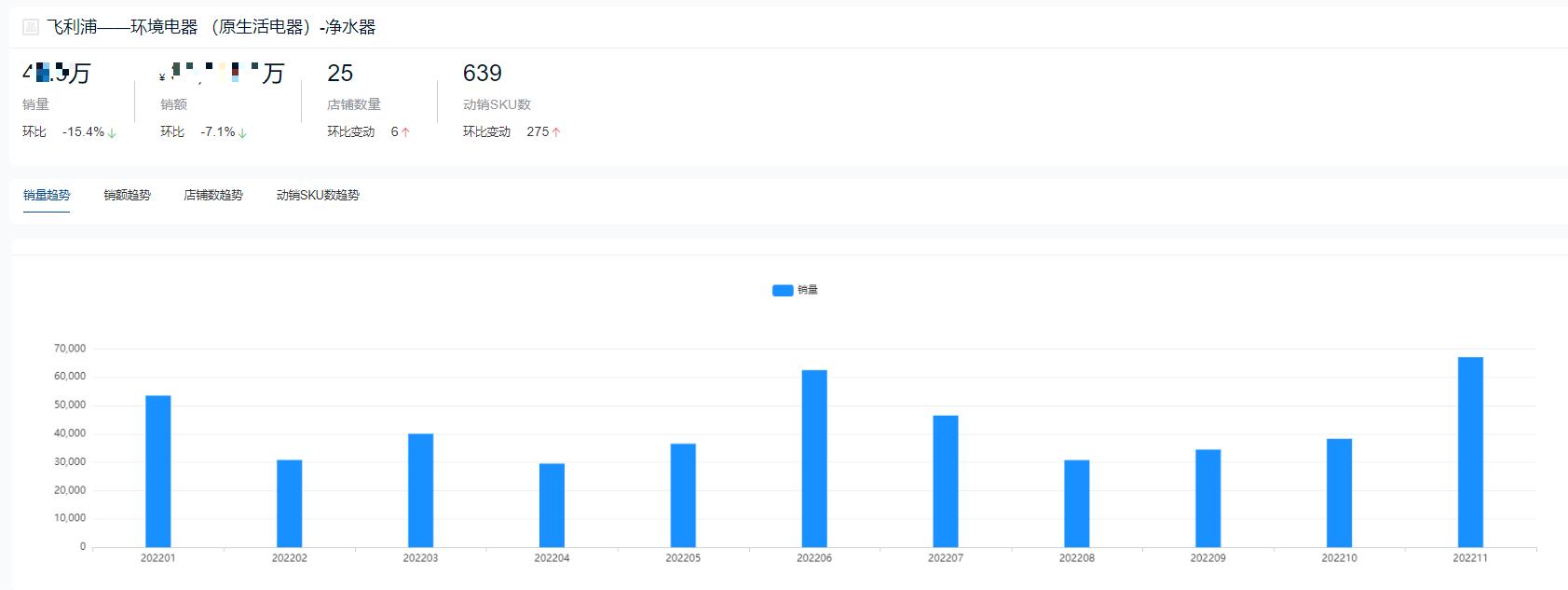Click the 销量 metric label
The height and width of the screenshot is (590, 1568).
point(35,104)
